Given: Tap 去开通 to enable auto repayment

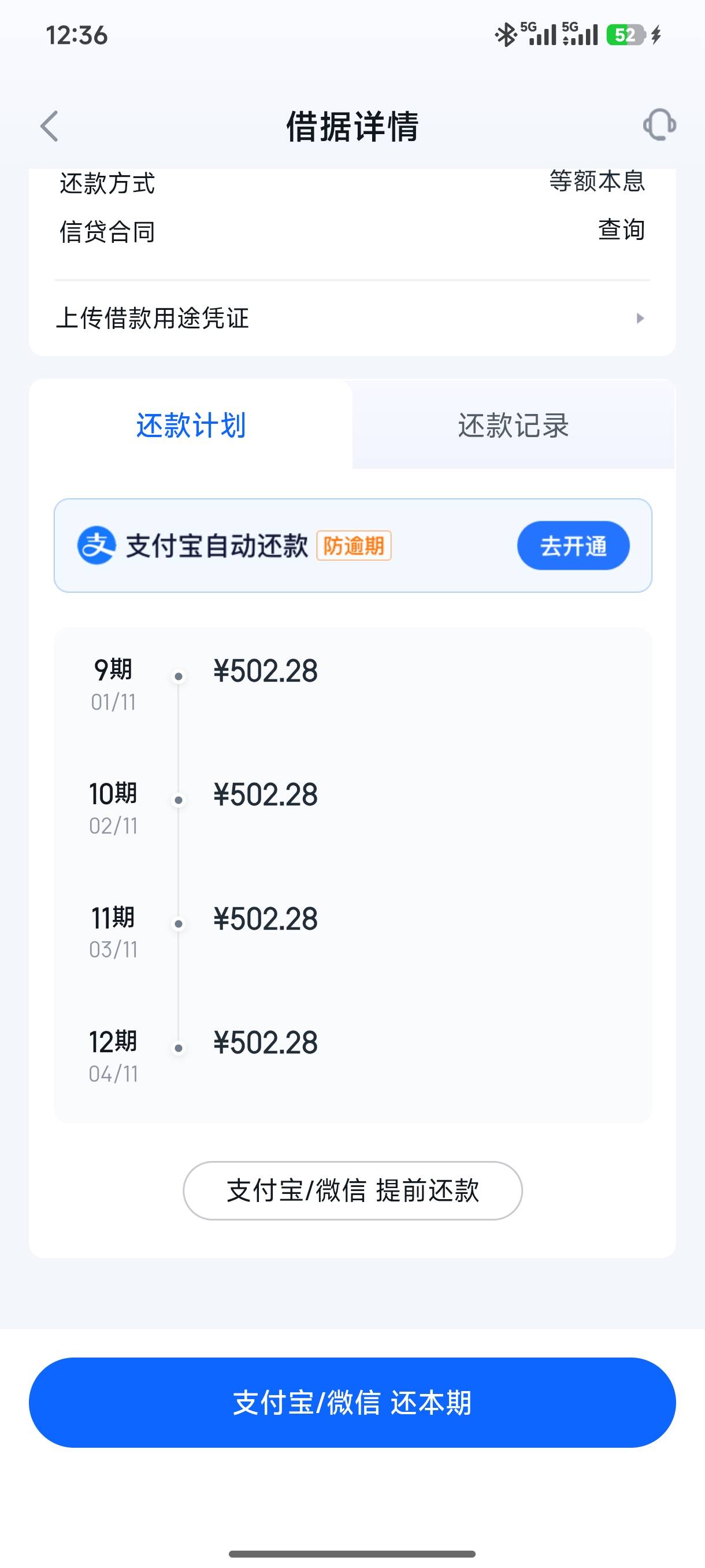Looking at the screenshot, I should click(573, 545).
